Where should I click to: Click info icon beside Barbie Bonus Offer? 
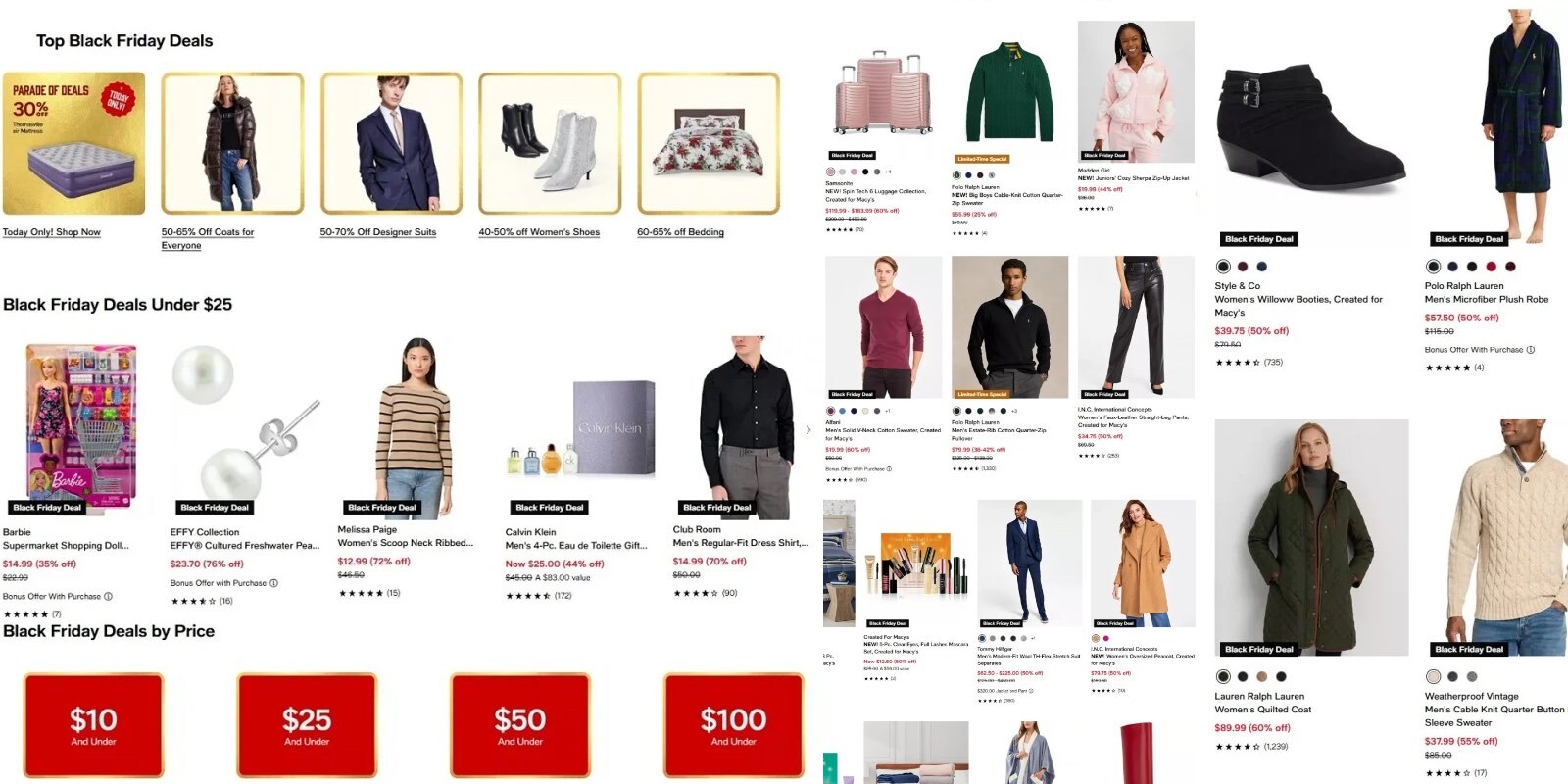[x=108, y=597]
